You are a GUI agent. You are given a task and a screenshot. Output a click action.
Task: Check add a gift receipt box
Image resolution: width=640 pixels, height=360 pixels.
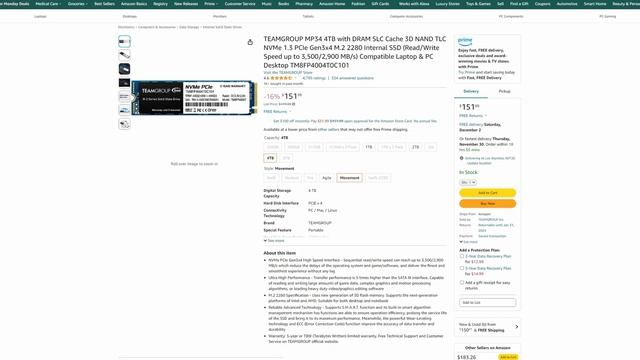pos(462,282)
